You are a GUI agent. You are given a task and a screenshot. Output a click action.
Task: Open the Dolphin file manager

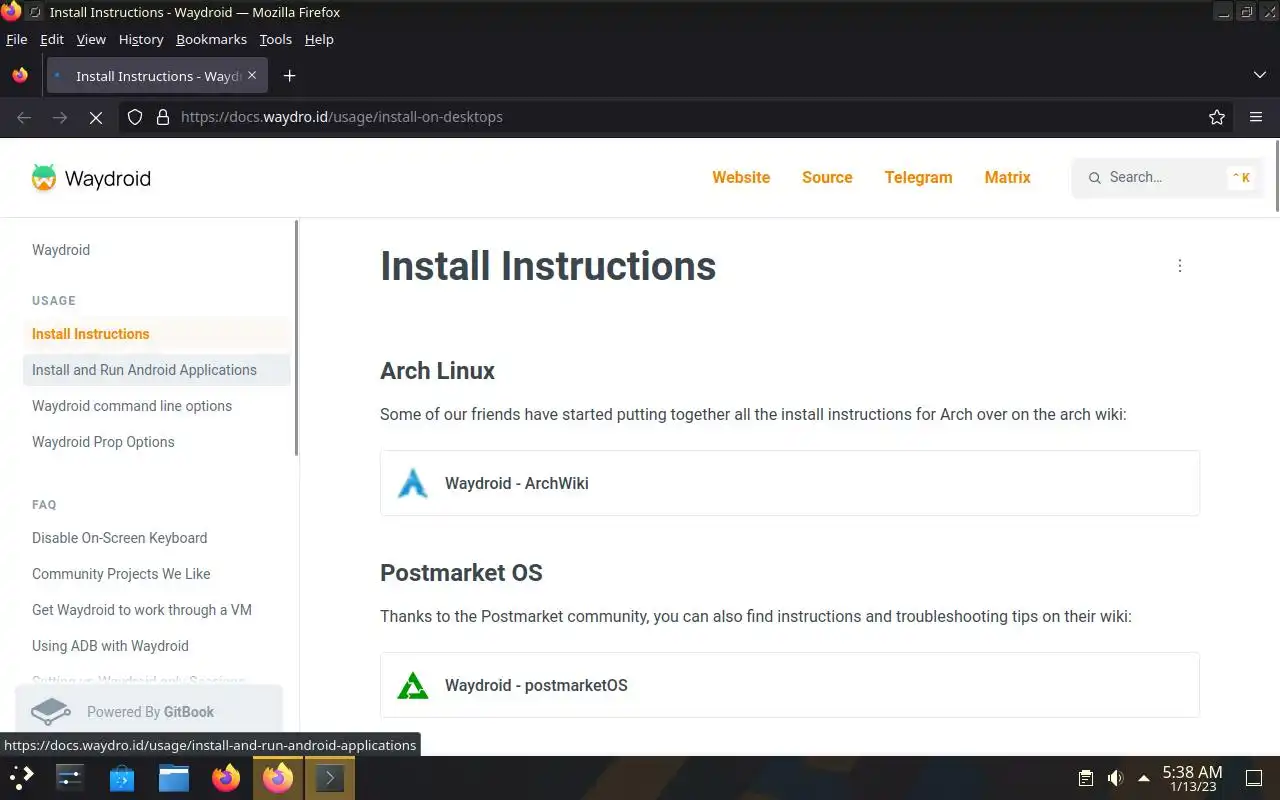coord(174,778)
